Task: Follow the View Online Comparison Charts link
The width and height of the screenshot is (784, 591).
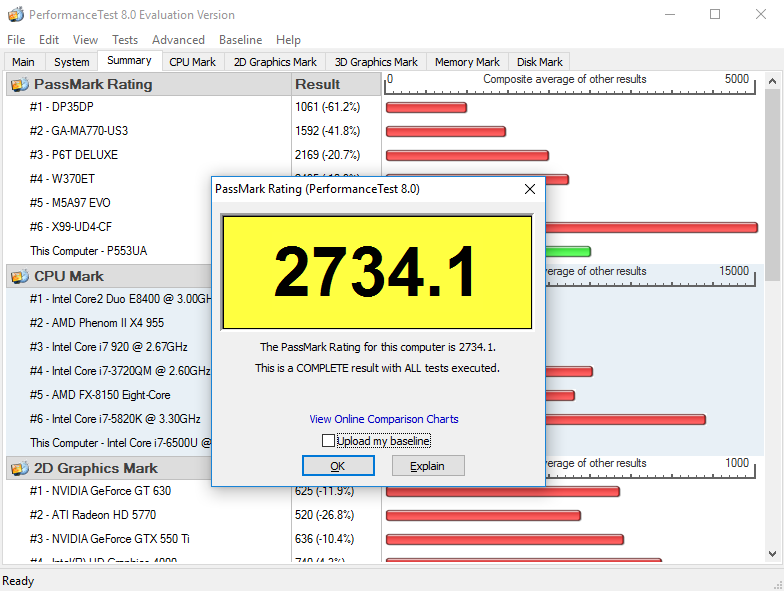Action: pos(384,419)
